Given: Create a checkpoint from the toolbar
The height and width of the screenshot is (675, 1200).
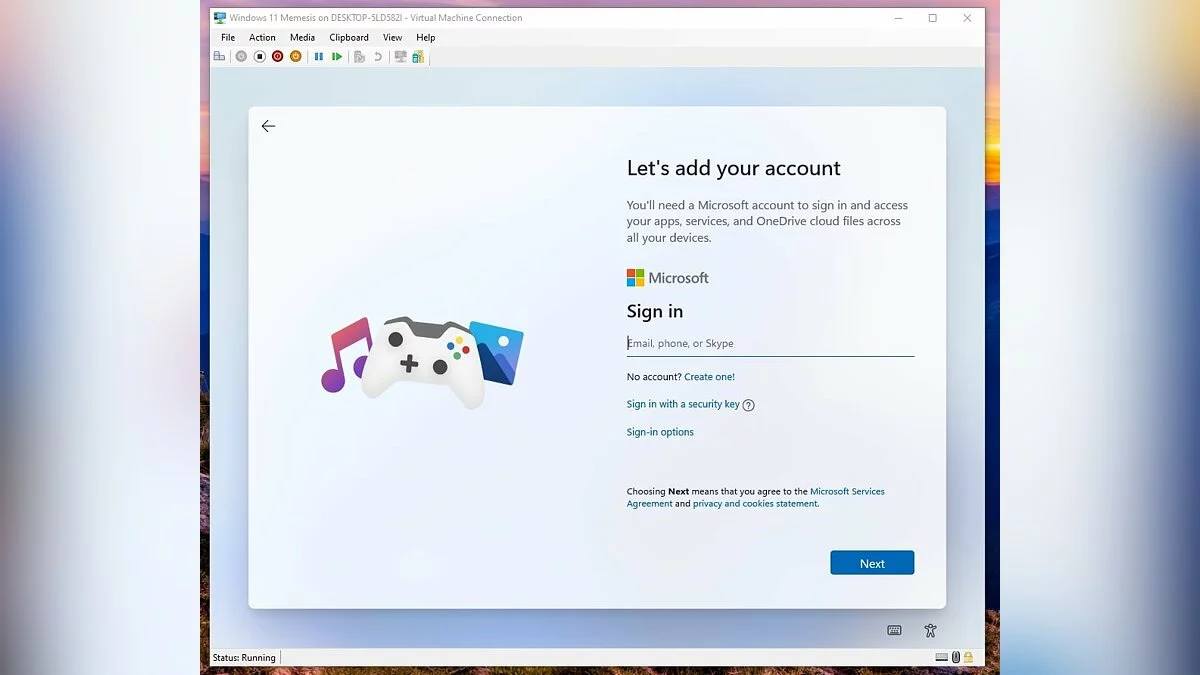Looking at the screenshot, I should [x=359, y=56].
